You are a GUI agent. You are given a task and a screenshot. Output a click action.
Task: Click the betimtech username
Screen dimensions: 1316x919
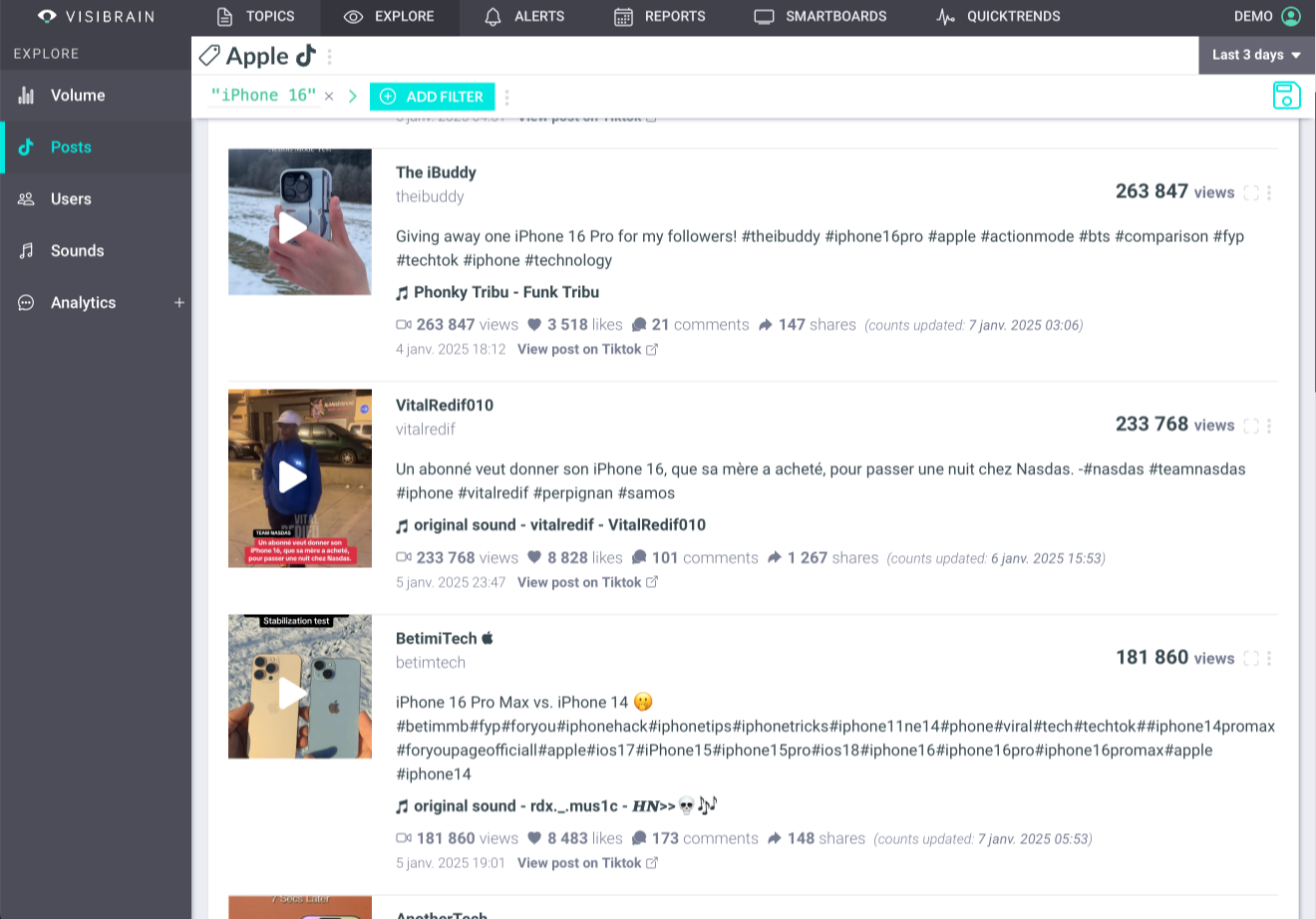pyautogui.click(x=431, y=663)
